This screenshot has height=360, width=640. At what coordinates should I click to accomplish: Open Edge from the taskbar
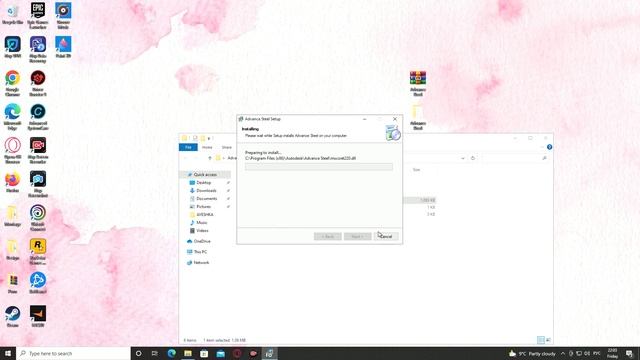[171, 353]
